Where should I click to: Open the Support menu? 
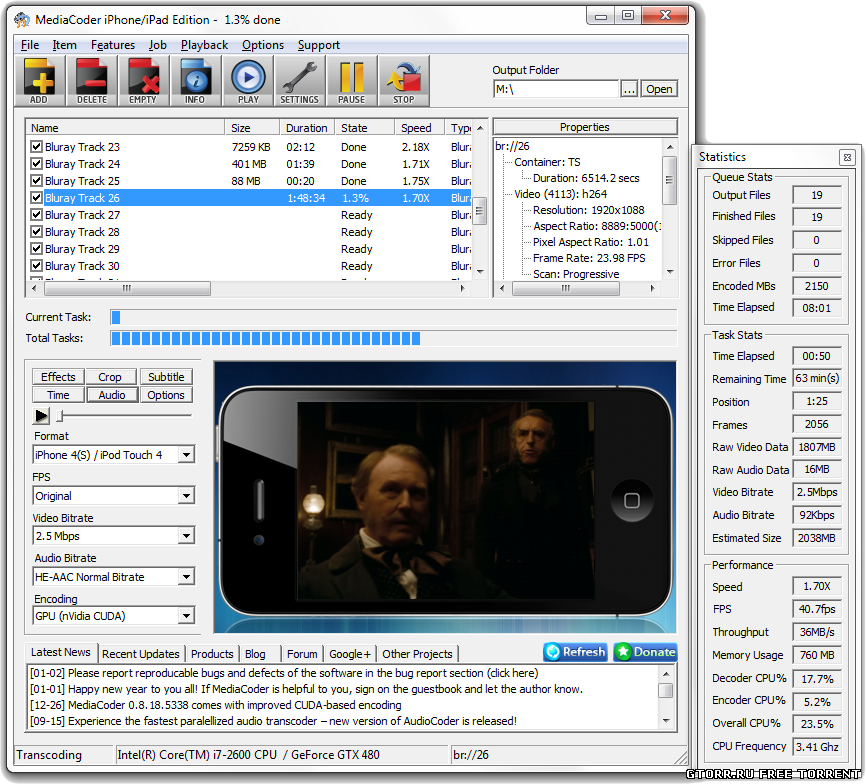[x=319, y=45]
